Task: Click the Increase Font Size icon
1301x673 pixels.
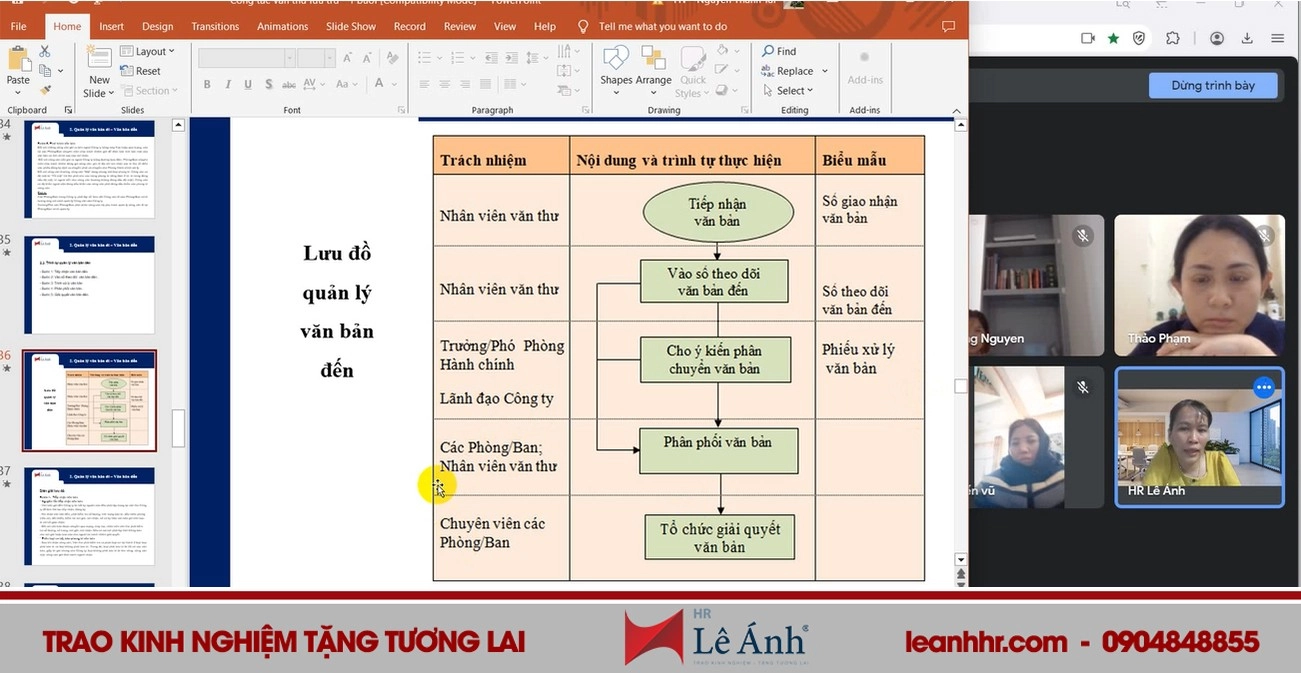Action: [347, 57]
